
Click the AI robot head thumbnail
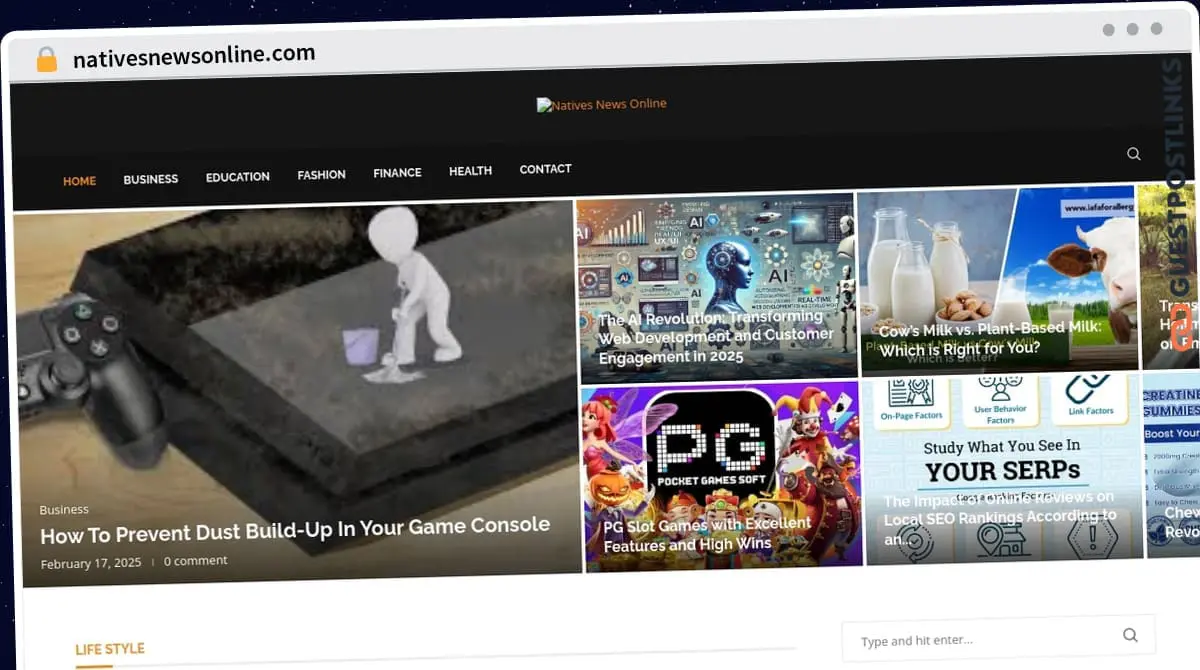pyautogui.click(x=717, y=289)
